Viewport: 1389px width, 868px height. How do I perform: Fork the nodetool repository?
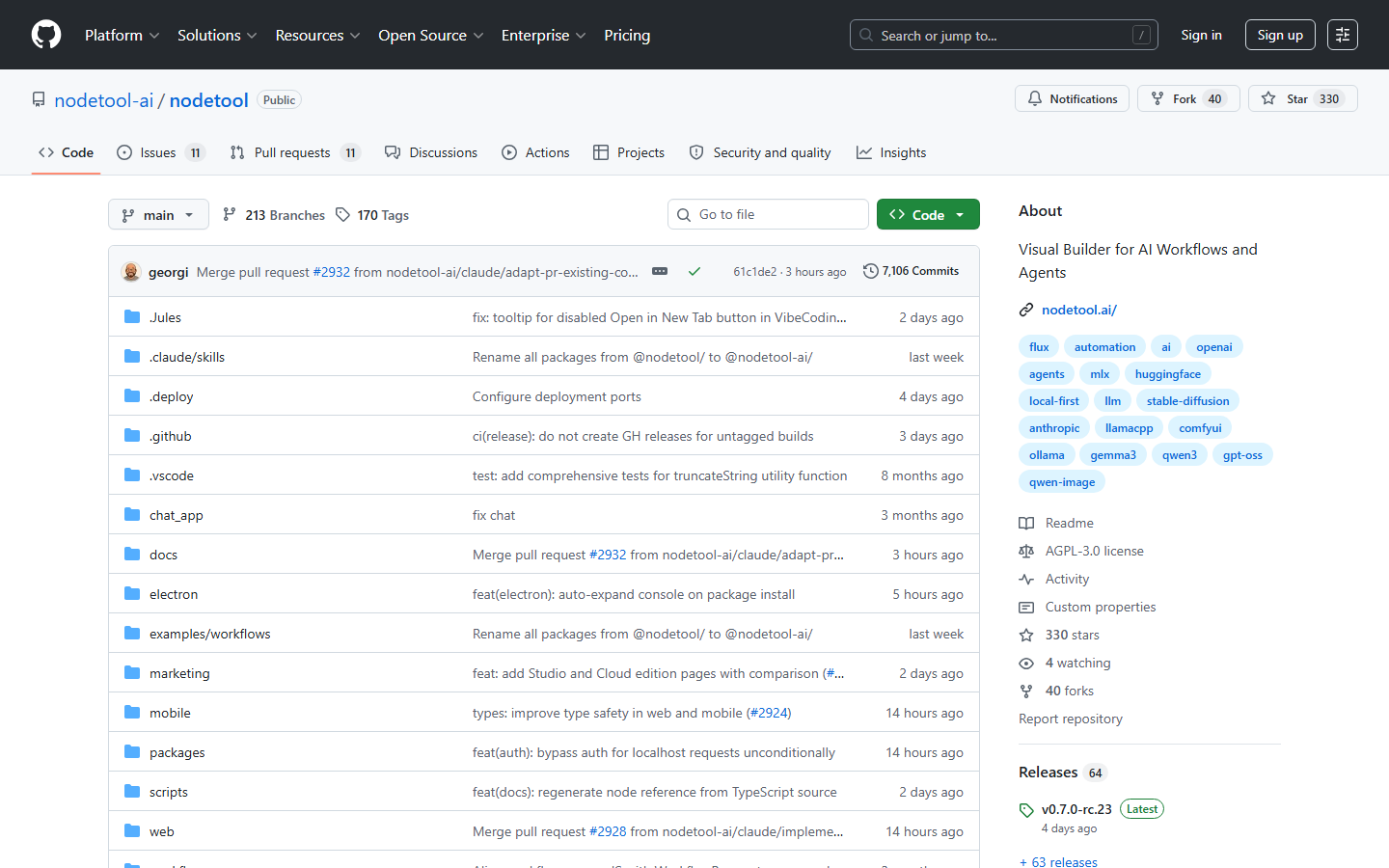coord(1188,98)
